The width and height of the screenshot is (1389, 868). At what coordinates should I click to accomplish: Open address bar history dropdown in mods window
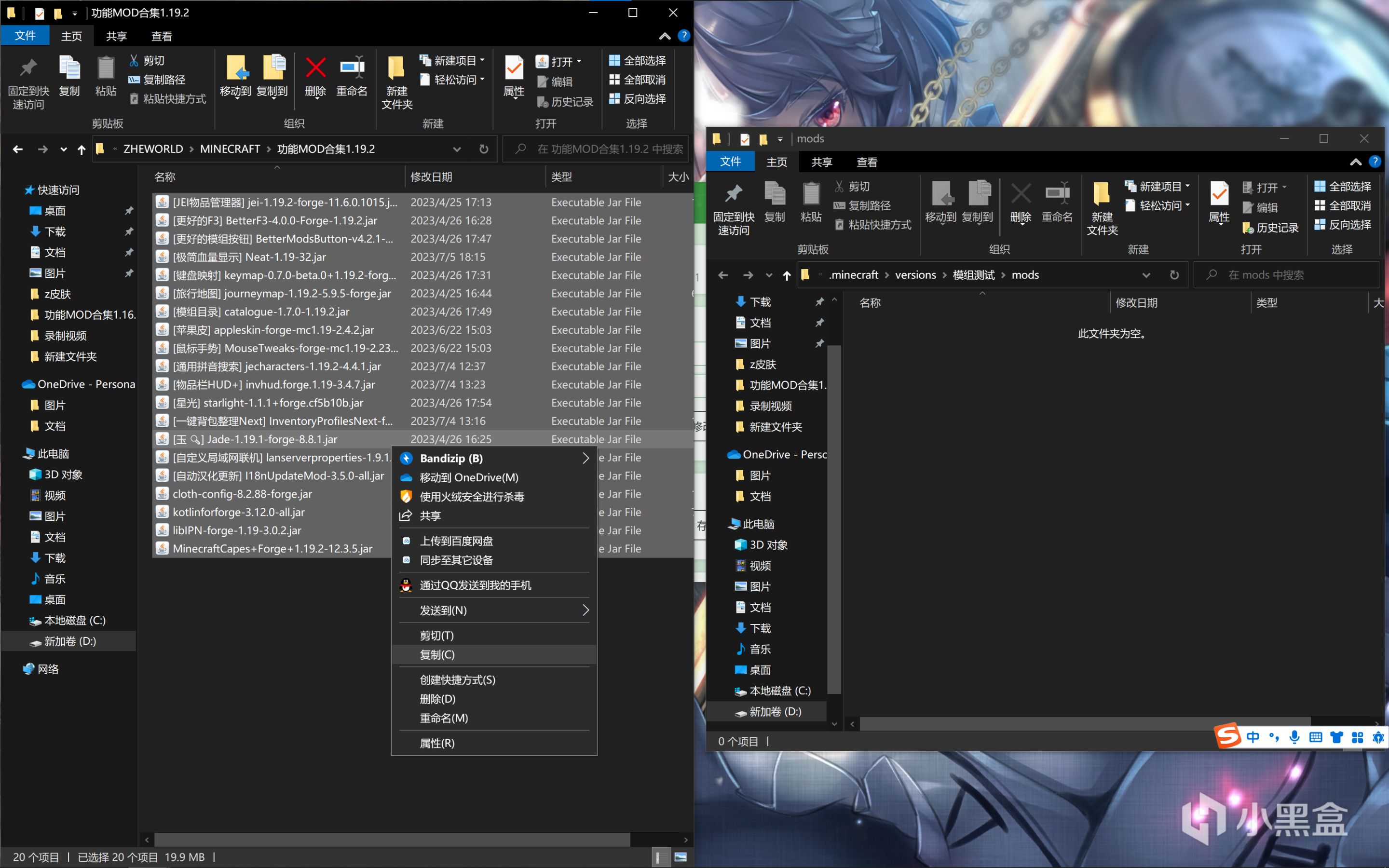click(1146, 275)
